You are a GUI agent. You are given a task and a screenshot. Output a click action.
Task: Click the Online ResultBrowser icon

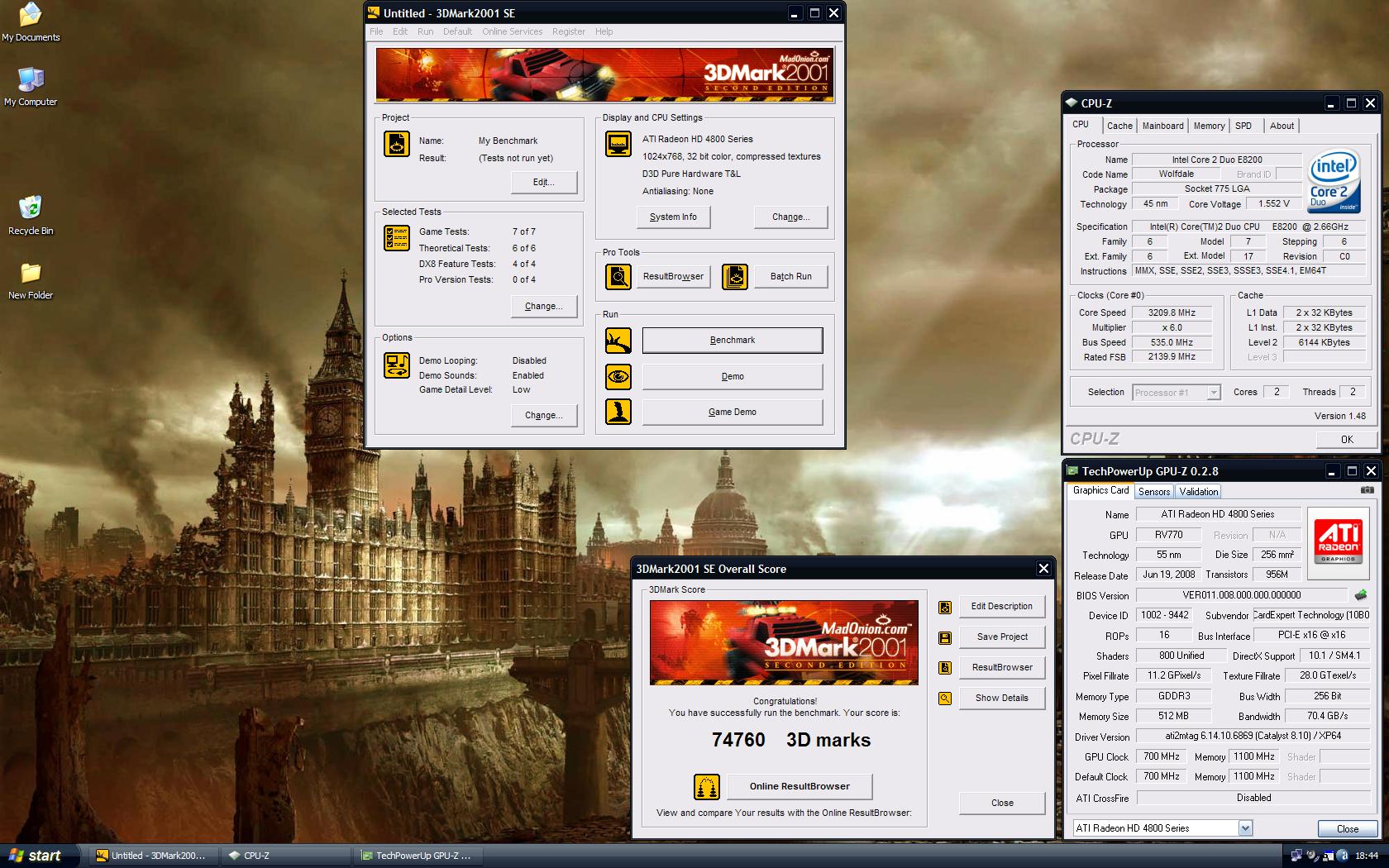point(707,786)
